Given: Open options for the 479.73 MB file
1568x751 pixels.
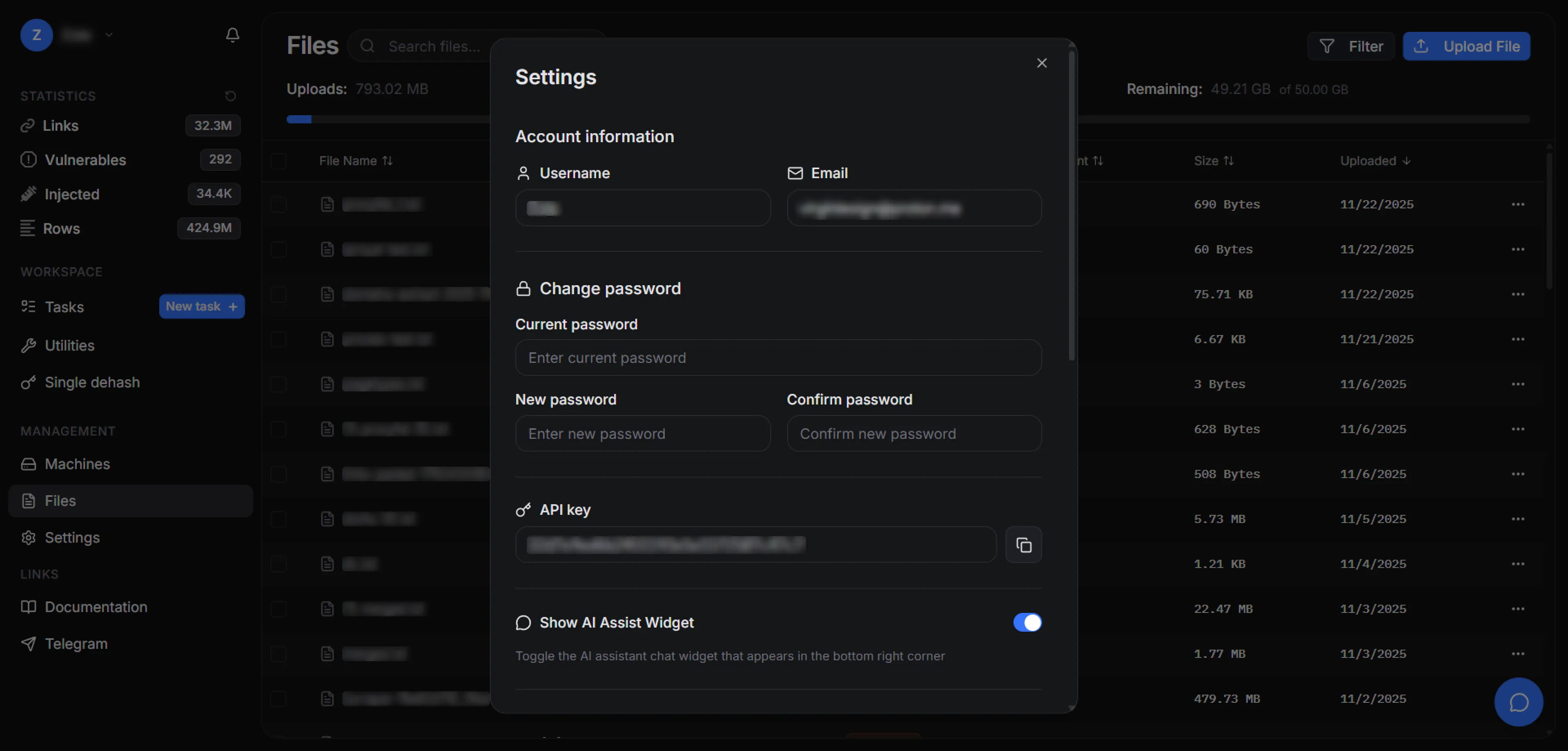Looking at the screenshot, I should (x=1517, y=699).
